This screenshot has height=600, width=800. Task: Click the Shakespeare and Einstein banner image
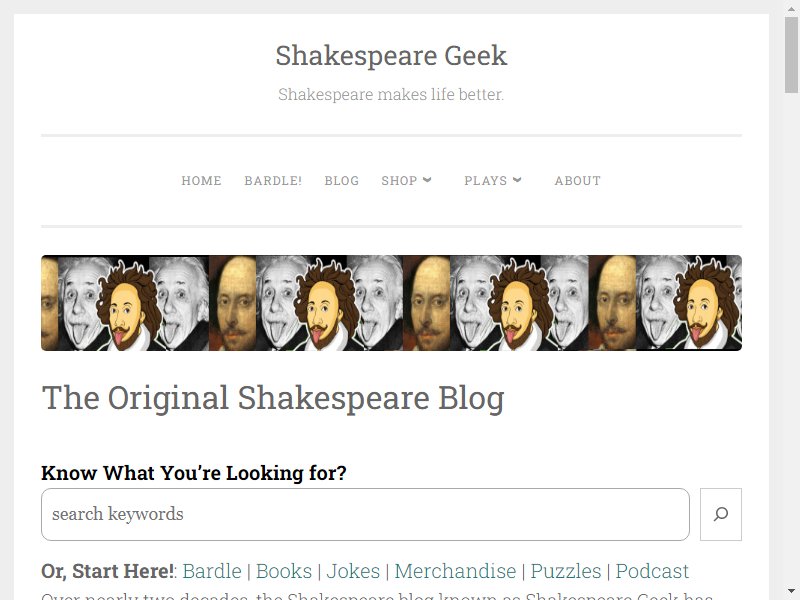click(391, 303)
